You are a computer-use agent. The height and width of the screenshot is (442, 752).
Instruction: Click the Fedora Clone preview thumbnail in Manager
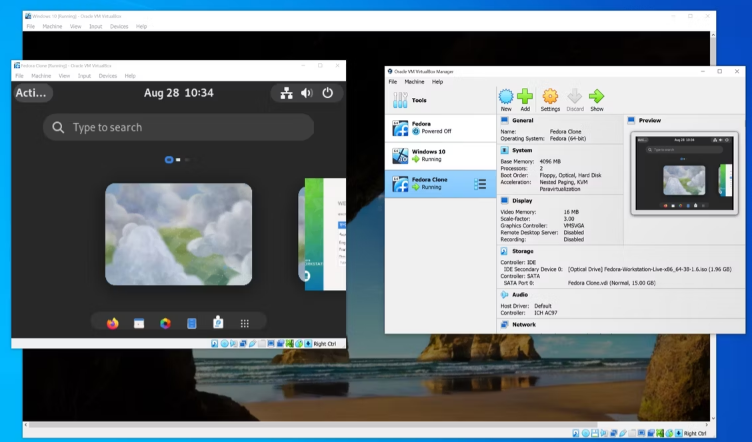(684, 174)
